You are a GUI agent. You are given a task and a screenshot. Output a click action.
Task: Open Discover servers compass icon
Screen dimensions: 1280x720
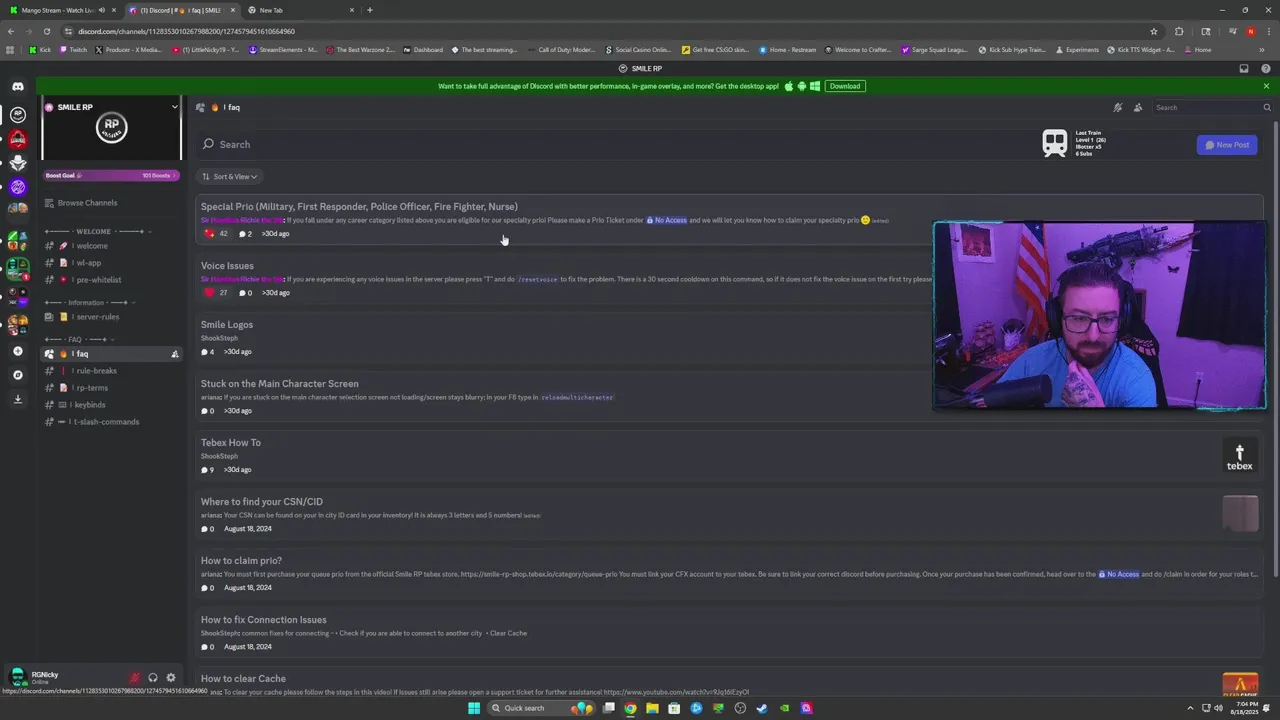(17, 375)
